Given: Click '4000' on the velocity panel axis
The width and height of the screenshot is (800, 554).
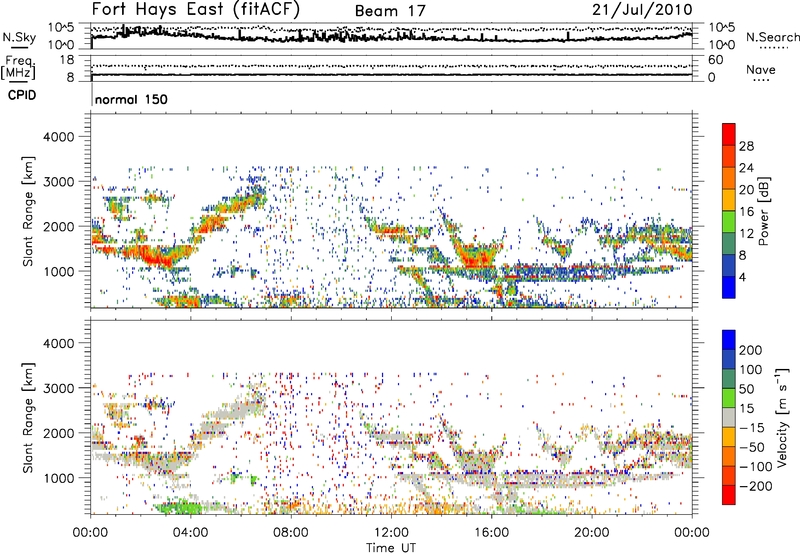Looking at the screenshot, I should click(59, 343).
